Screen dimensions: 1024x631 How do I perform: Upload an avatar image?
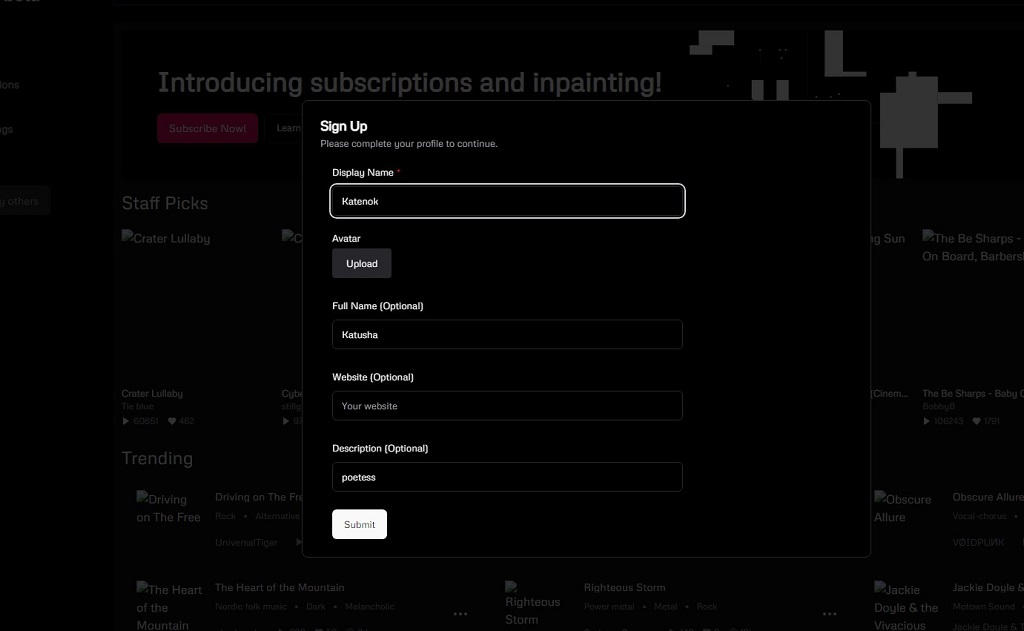tap(361, 264)
